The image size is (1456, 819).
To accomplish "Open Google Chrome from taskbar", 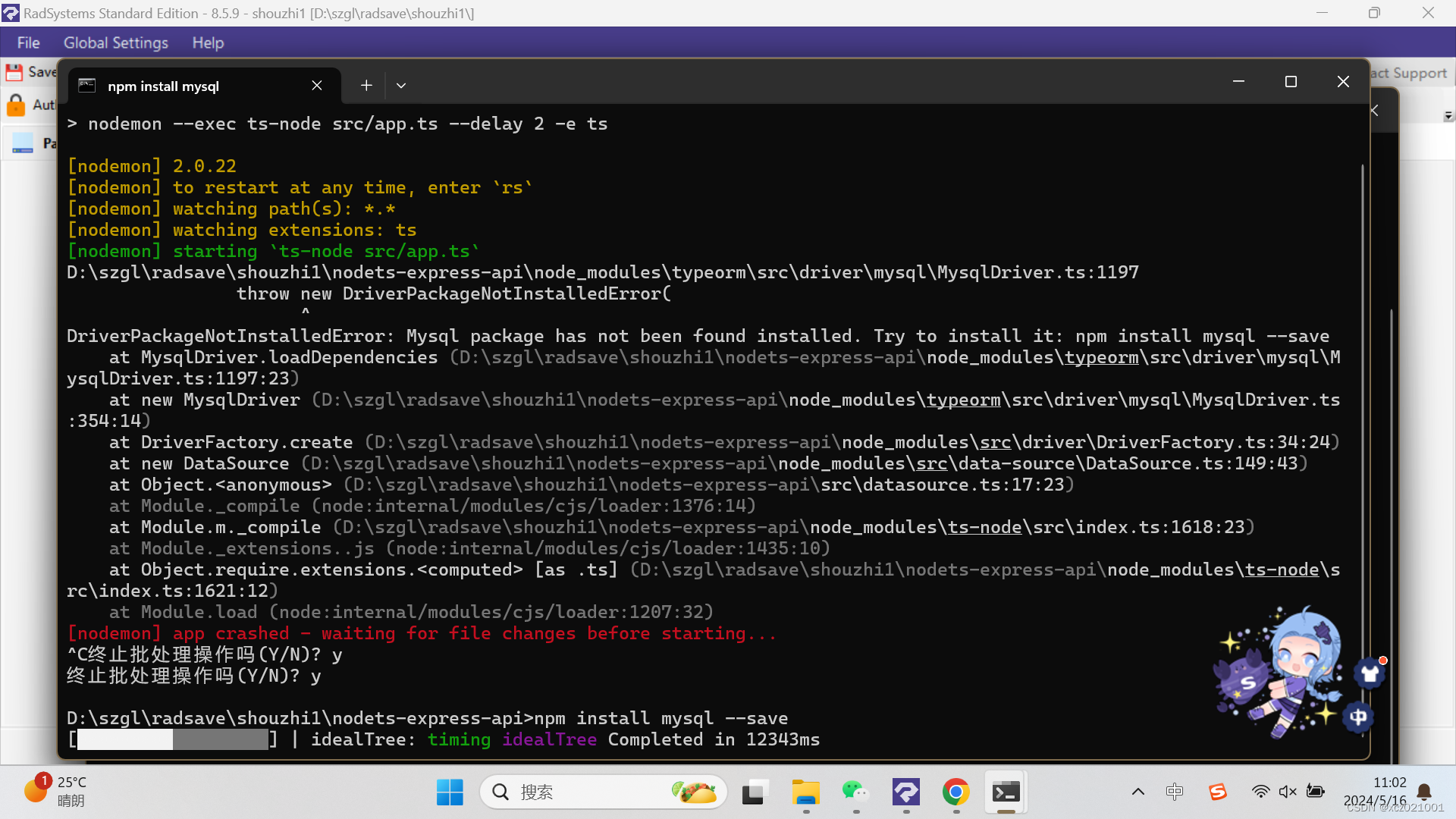I will pos(956,792).
